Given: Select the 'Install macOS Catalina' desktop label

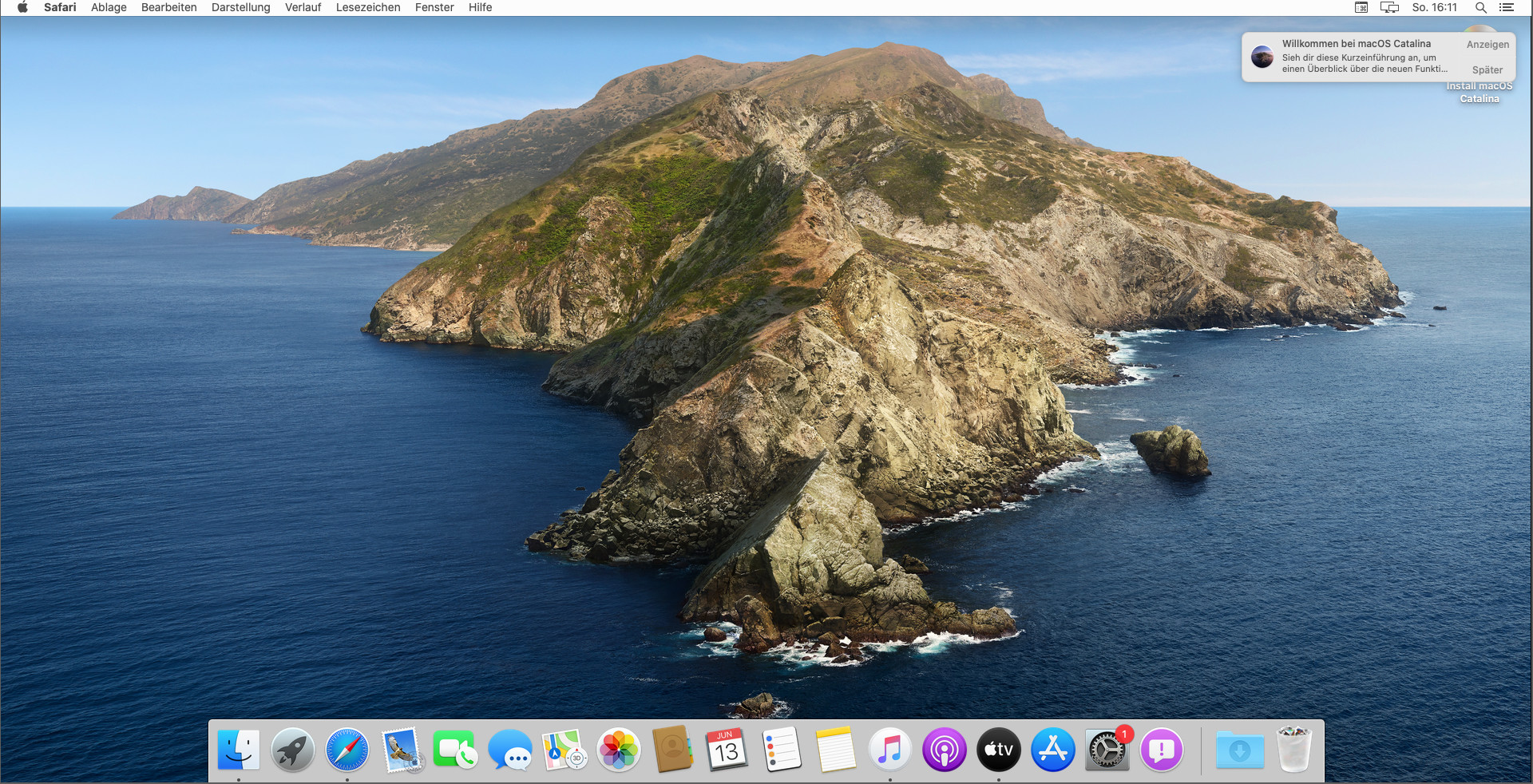Looking at the screenshot, I should [x=1480, y=93].
